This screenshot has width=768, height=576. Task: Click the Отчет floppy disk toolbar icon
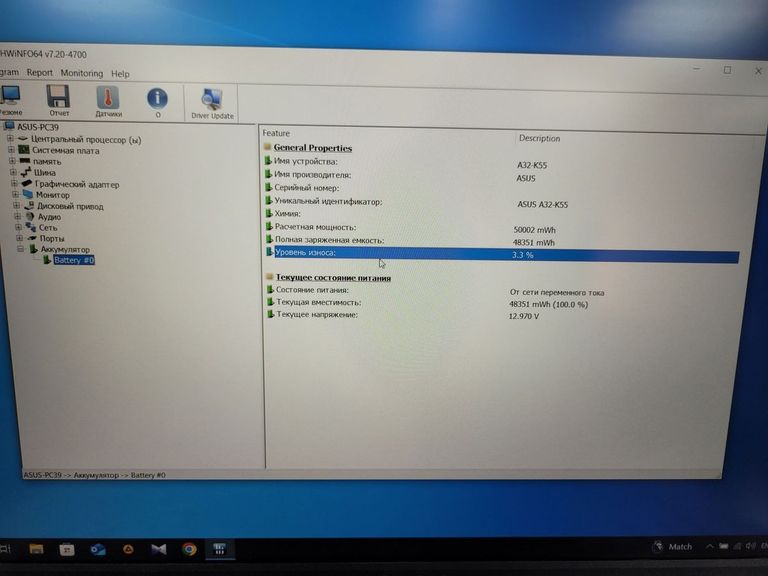pyautogui.click(x=59, y=101)
